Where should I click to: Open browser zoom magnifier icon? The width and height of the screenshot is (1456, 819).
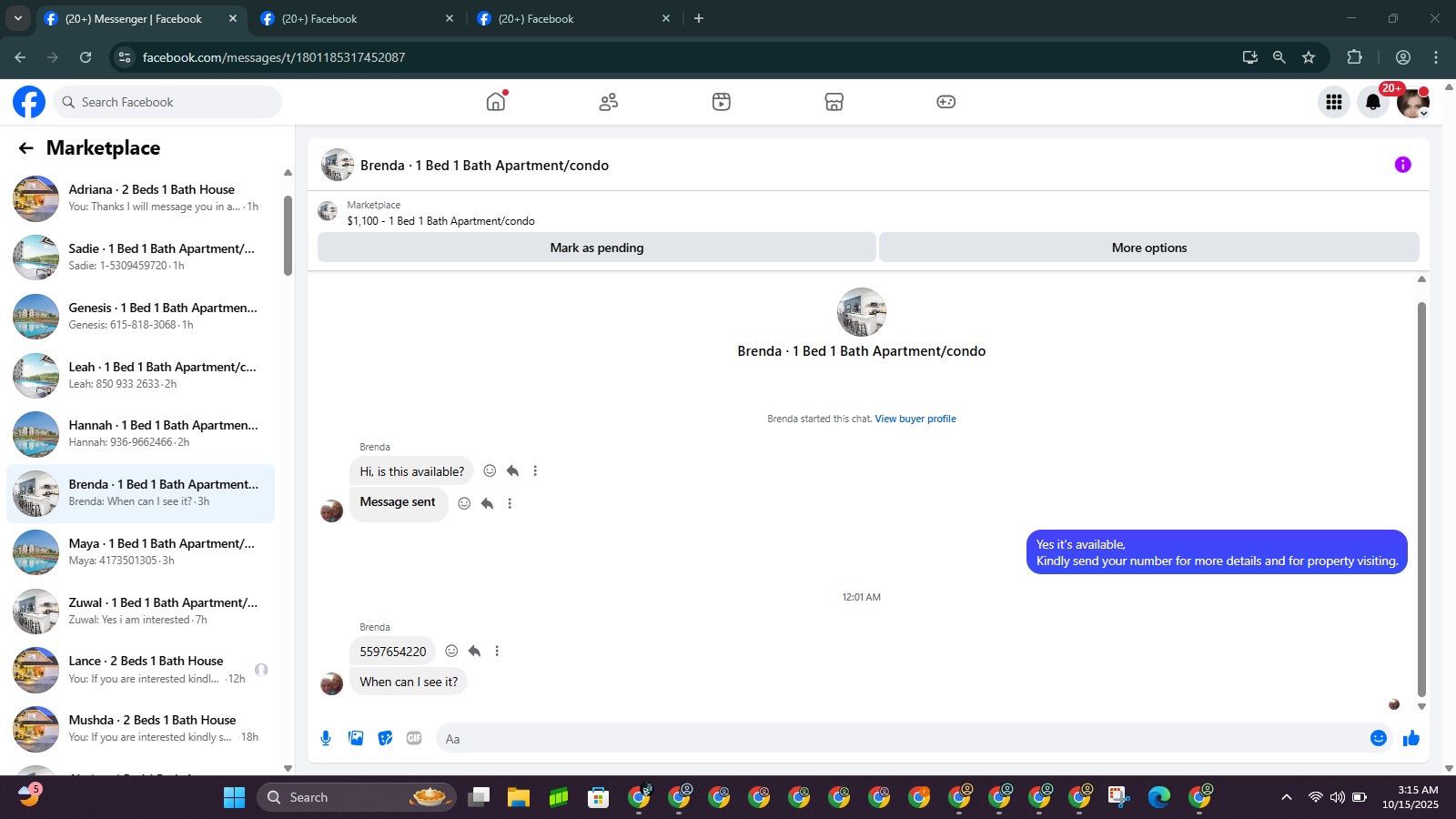pos(1279,57)
